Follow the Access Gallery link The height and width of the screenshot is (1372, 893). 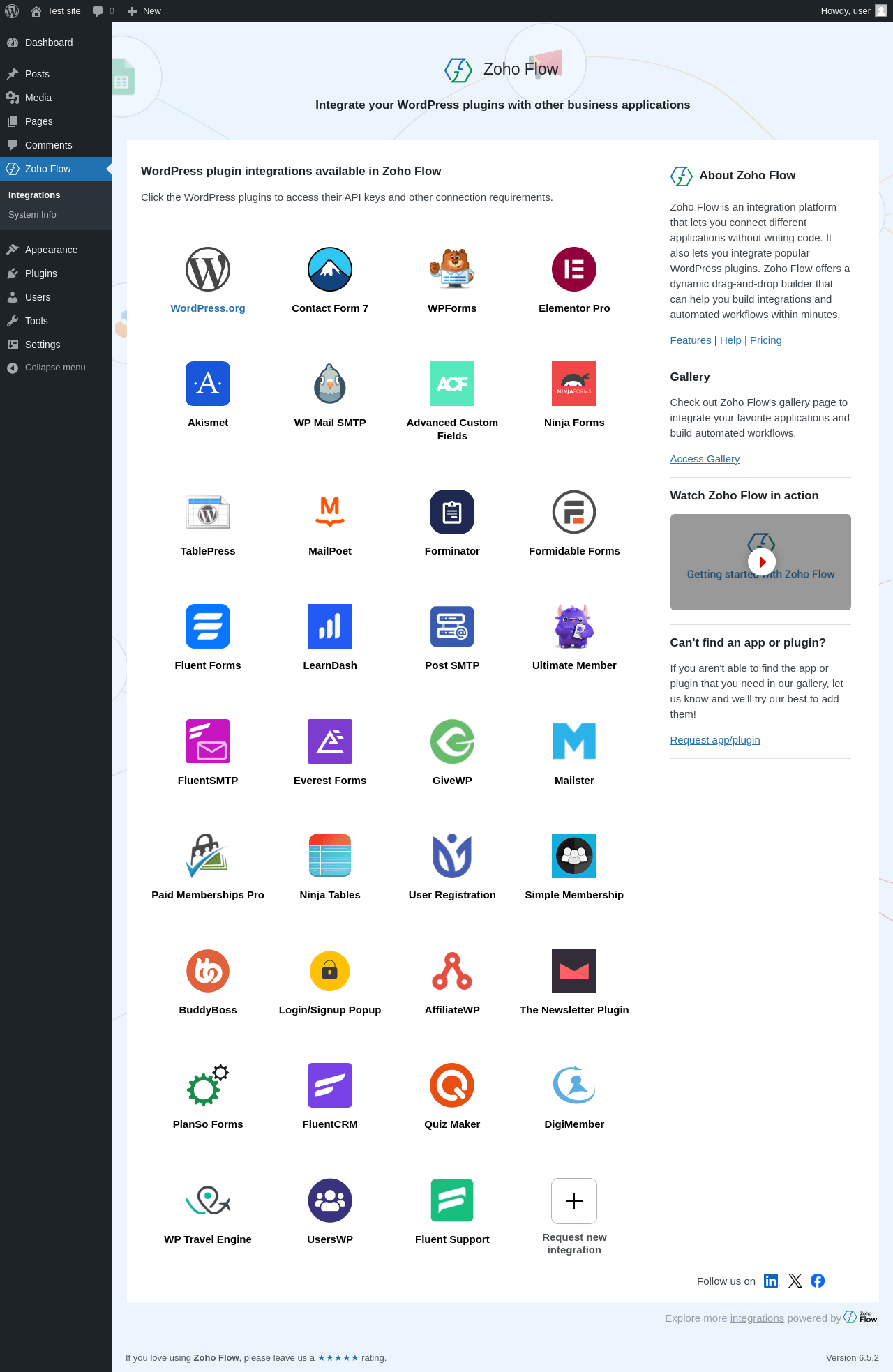pyautogui.click(x=705, y=459)
